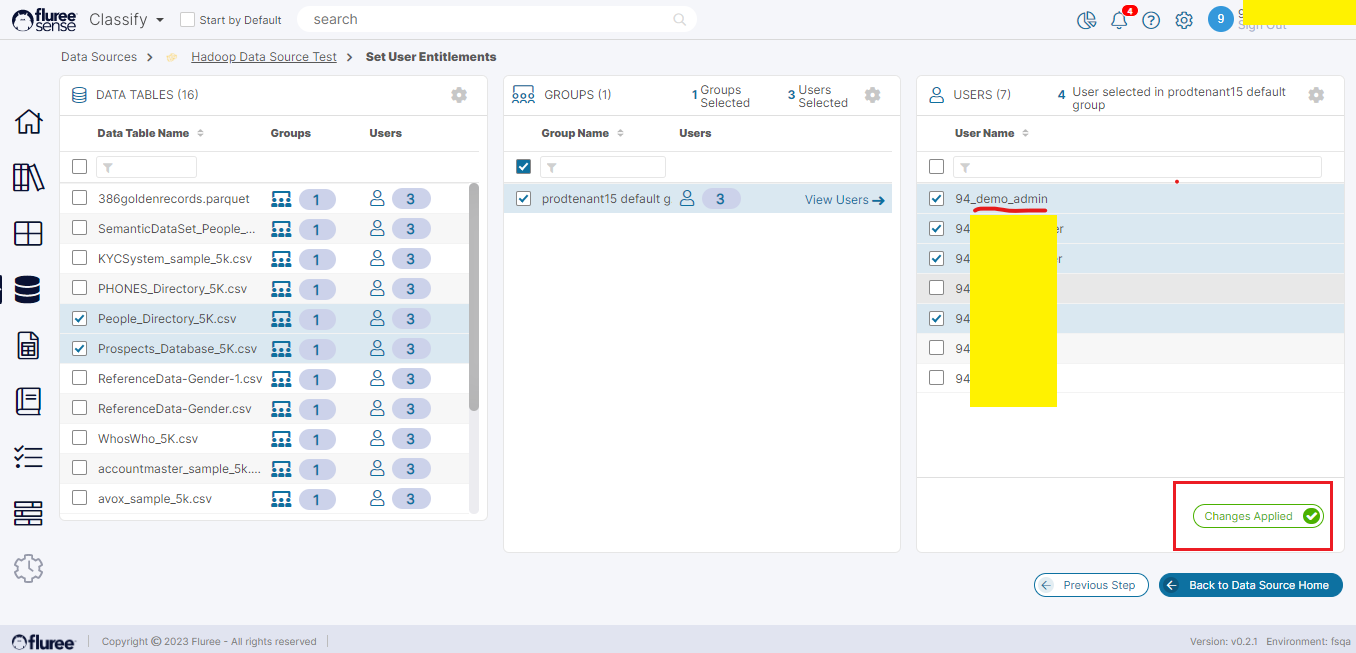Uncheck the 94_demo_admin user checkbox
The image size is (1356, 653).
click(936, 198)
